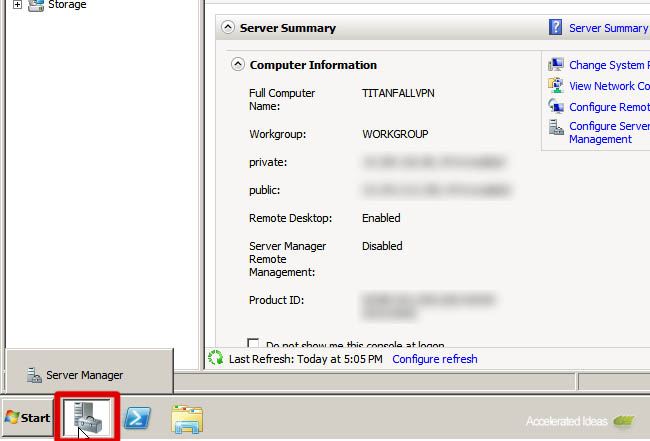Click the 'Workgroup:' label
The width and height of the screenshot is (650, 441).
(x=277, y=134)
